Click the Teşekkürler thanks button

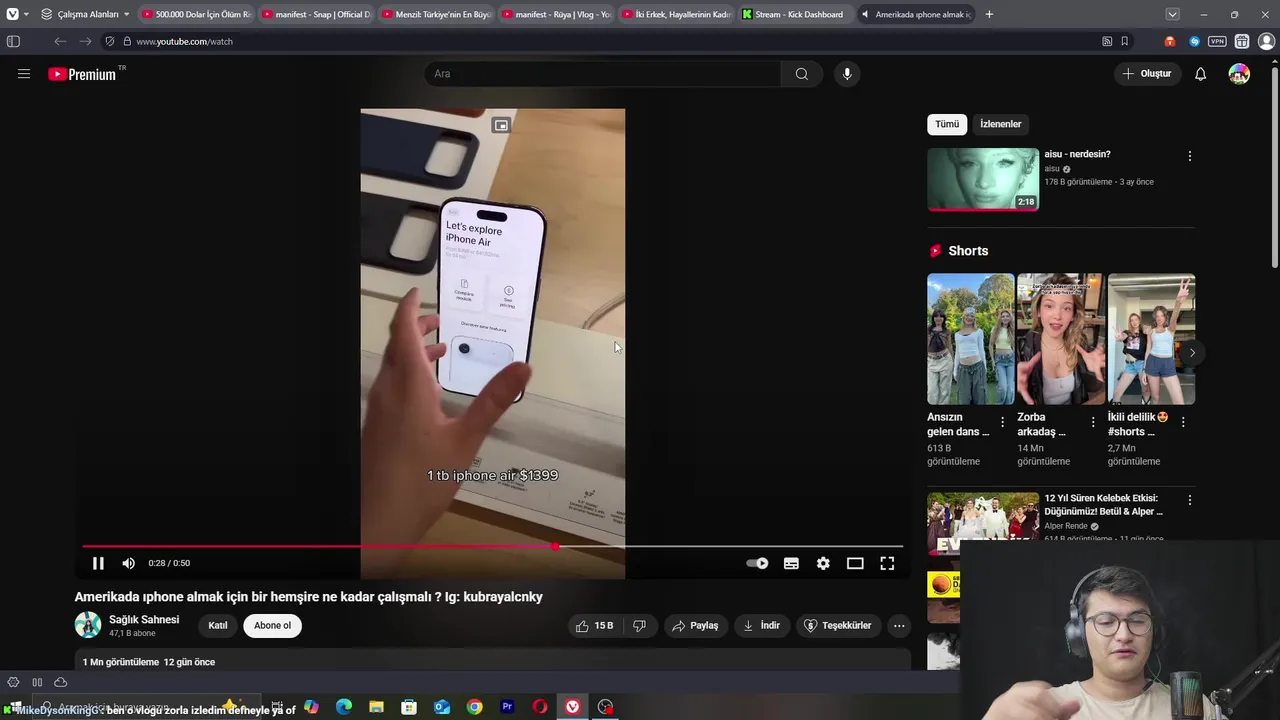837,626
